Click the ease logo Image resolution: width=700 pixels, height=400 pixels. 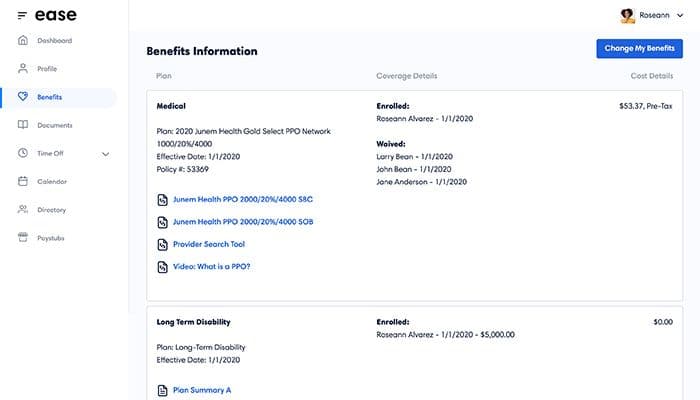click(x=56, y=15)
